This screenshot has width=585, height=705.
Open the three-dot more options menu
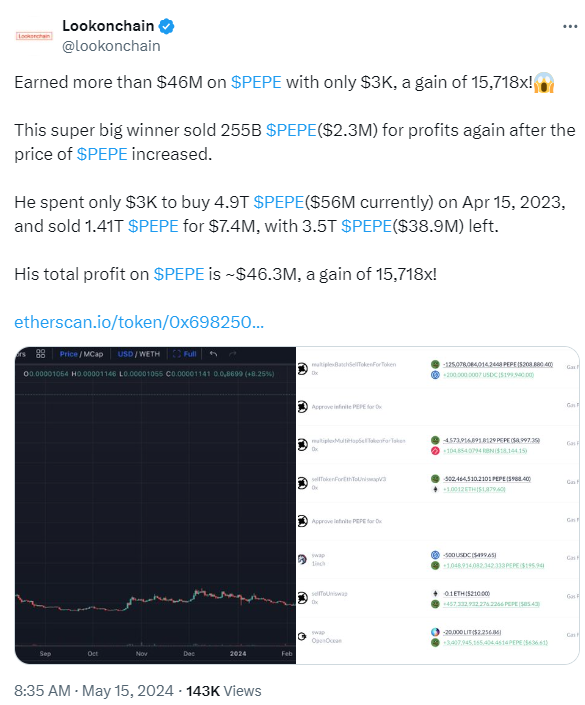click(x=570, y=27)
